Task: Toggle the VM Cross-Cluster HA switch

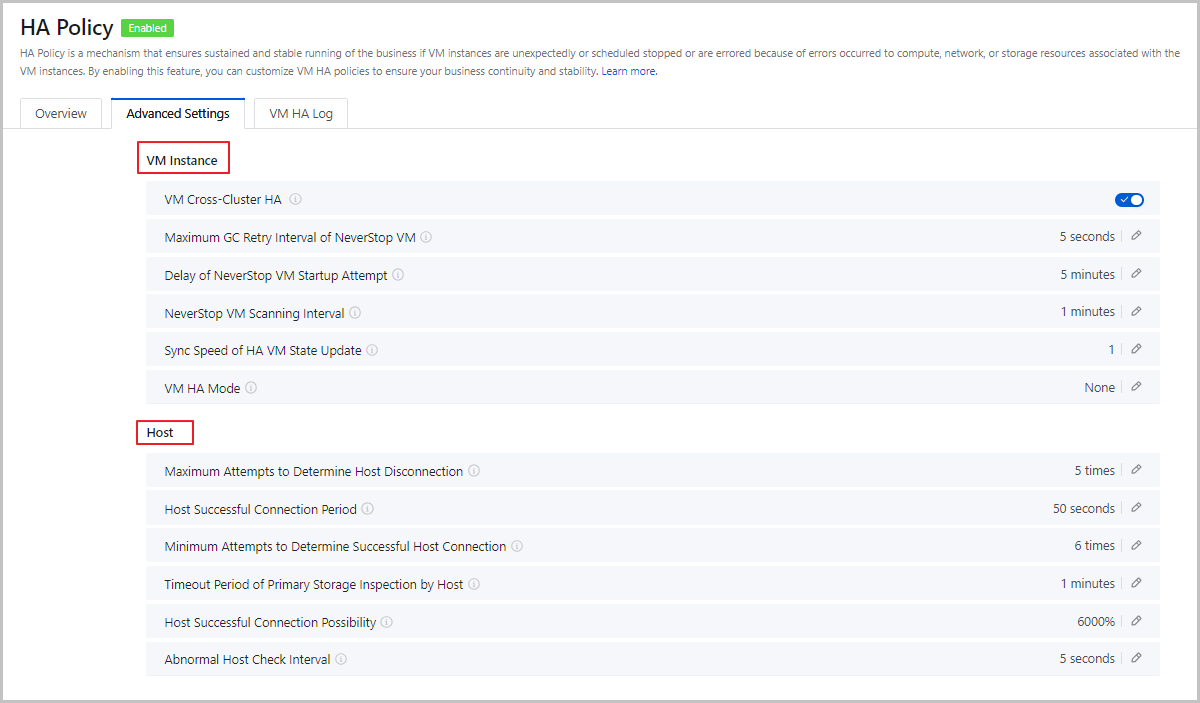Action: 1129,200
